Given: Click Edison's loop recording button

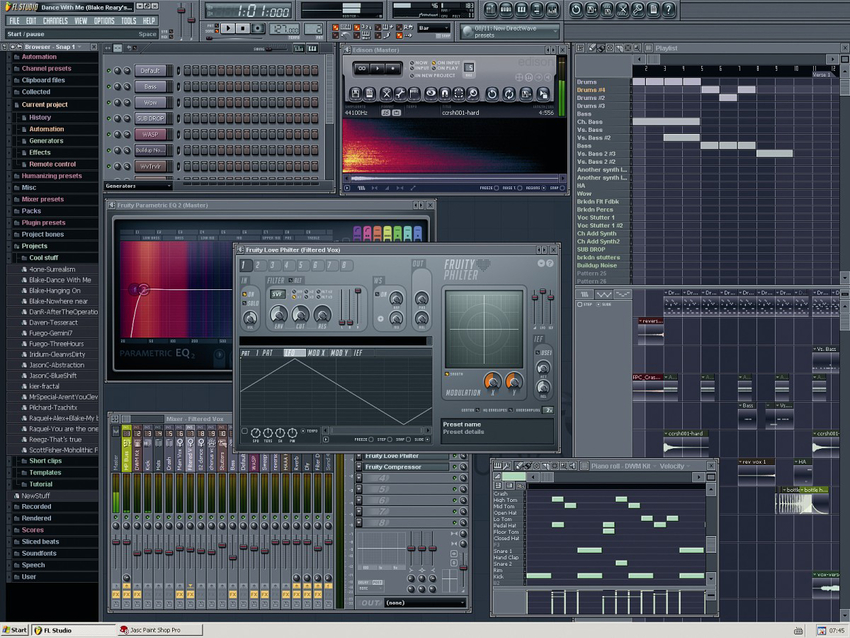Looking at the screenshot, I should 362,68.
